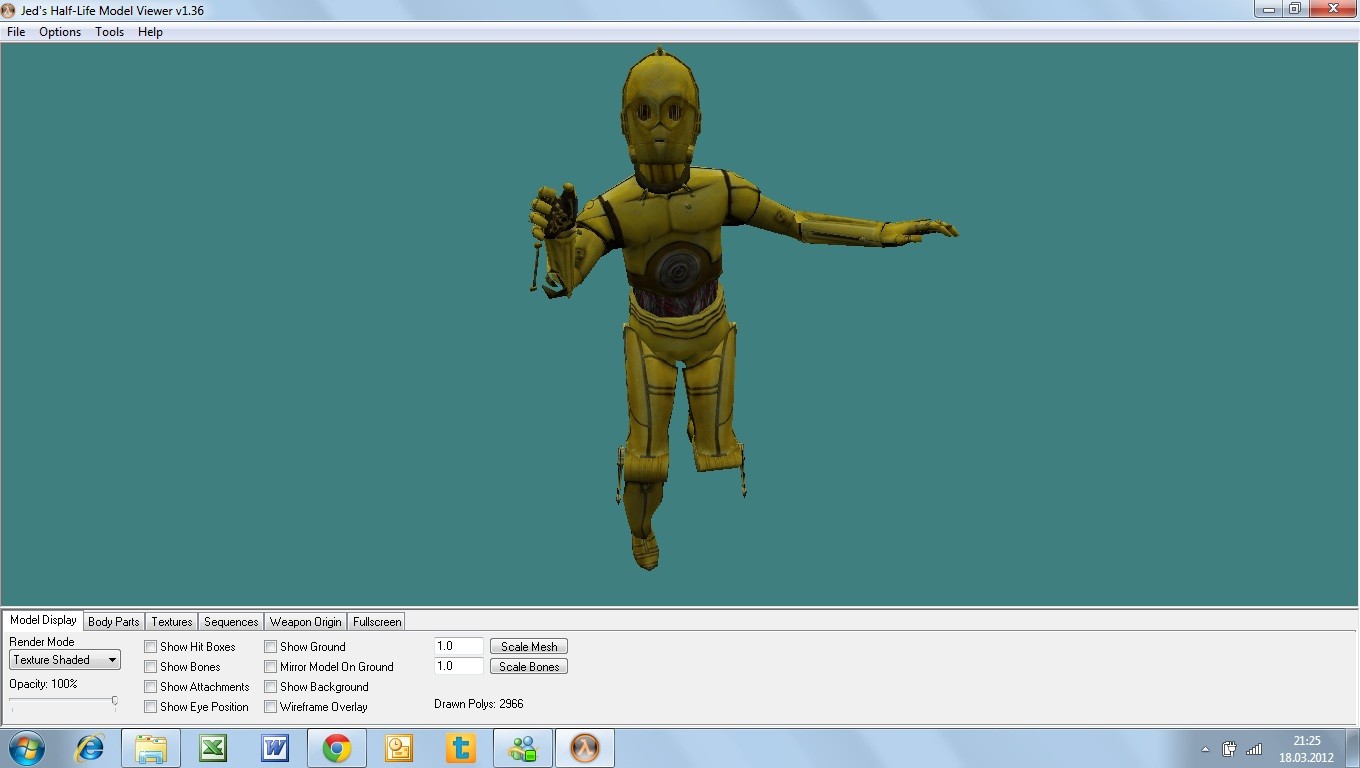Select the Half-Life Model Viewer taskbar icon
This screenshot has height=768, width=1360.
[x=585, y=748]
